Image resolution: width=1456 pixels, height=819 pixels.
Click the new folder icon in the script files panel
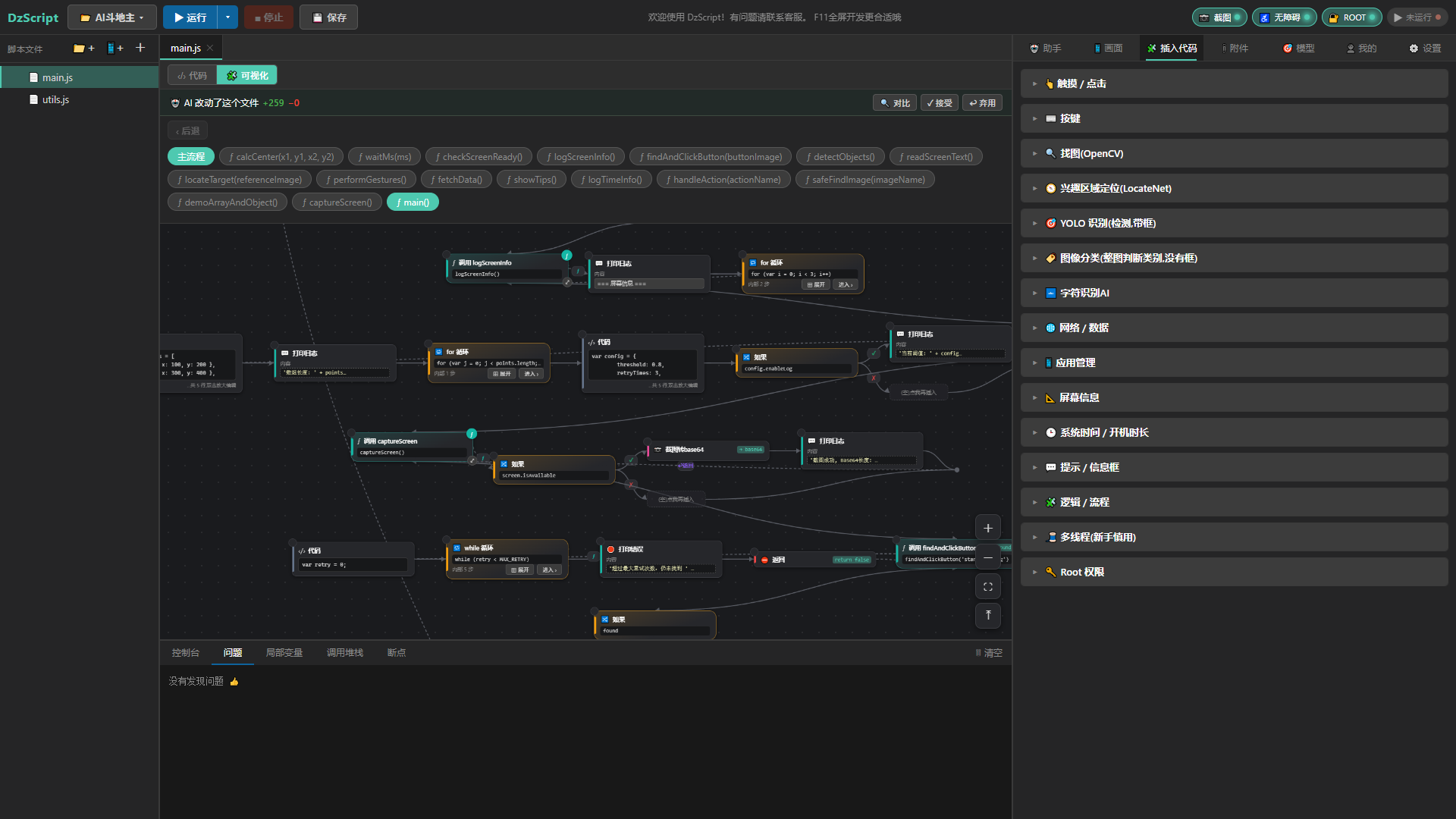[x=83, y=49]
